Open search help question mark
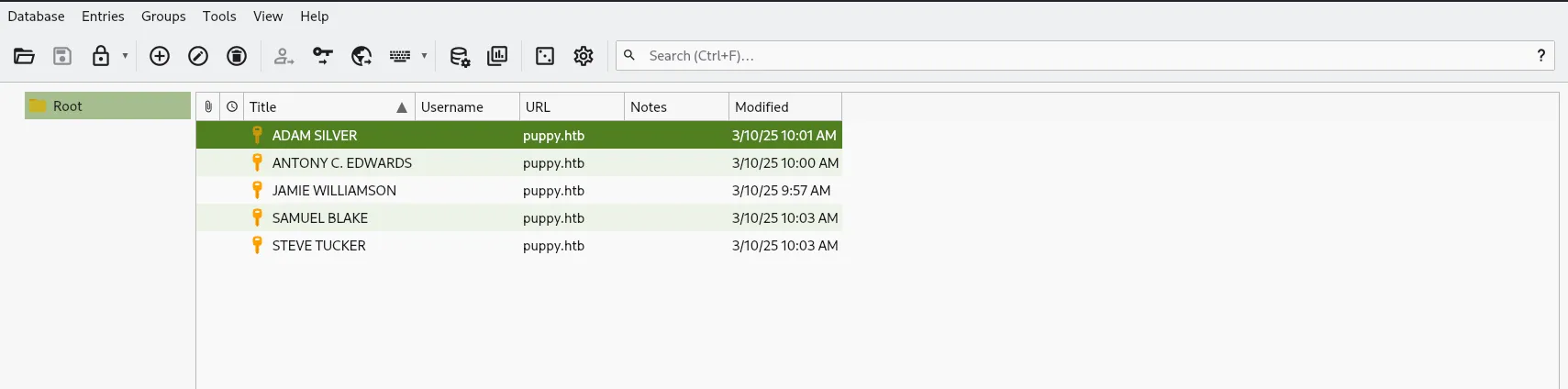 [1541, 55]
